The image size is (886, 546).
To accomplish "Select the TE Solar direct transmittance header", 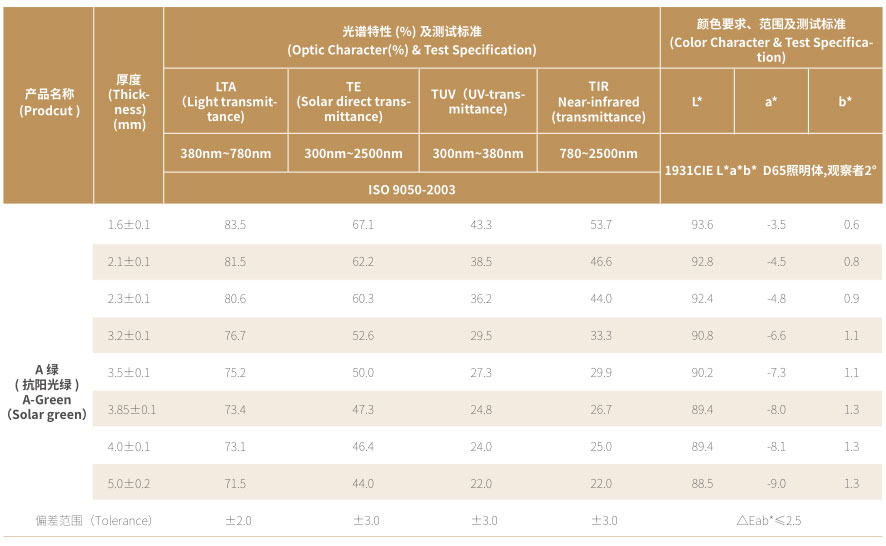I will 353,101.
